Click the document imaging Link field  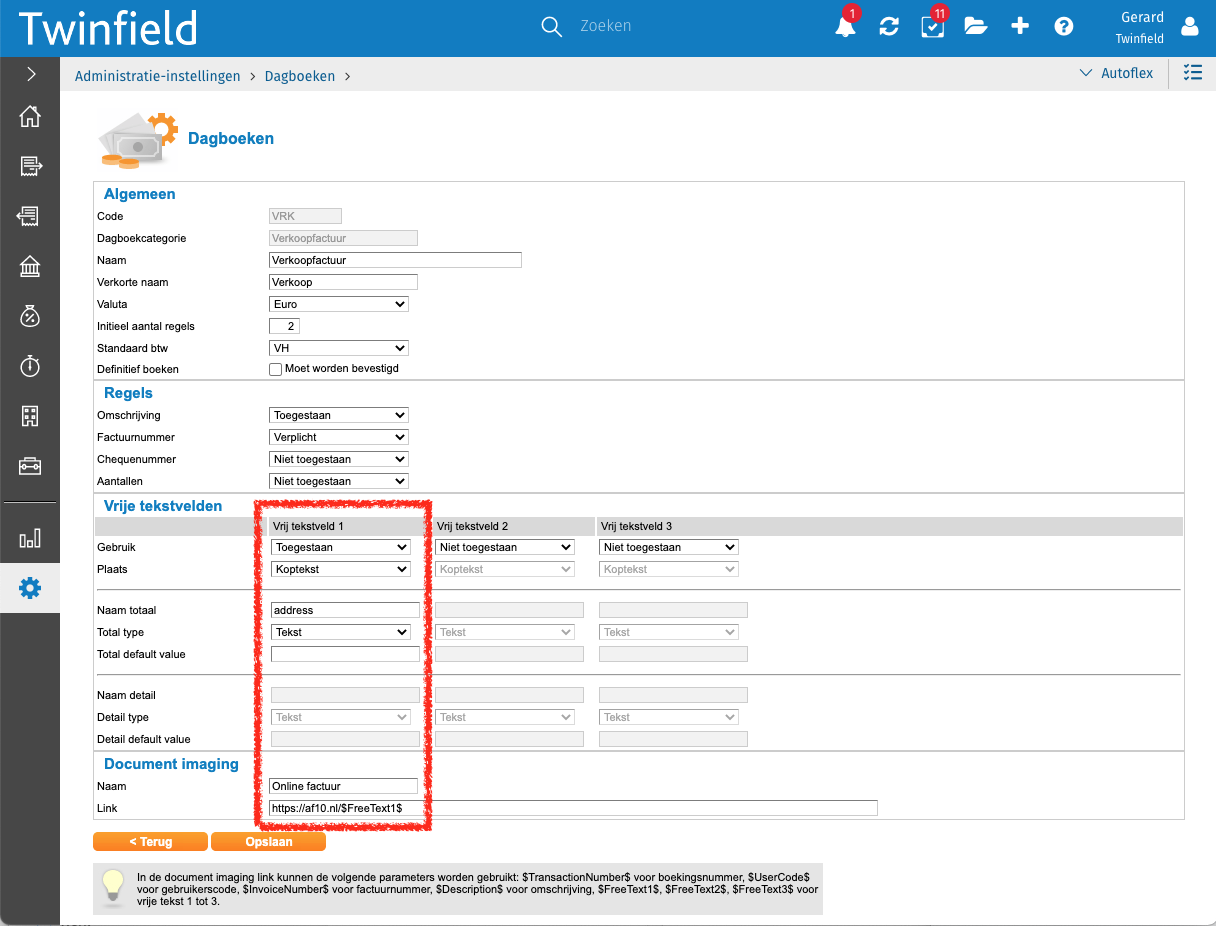coord(573,808)
